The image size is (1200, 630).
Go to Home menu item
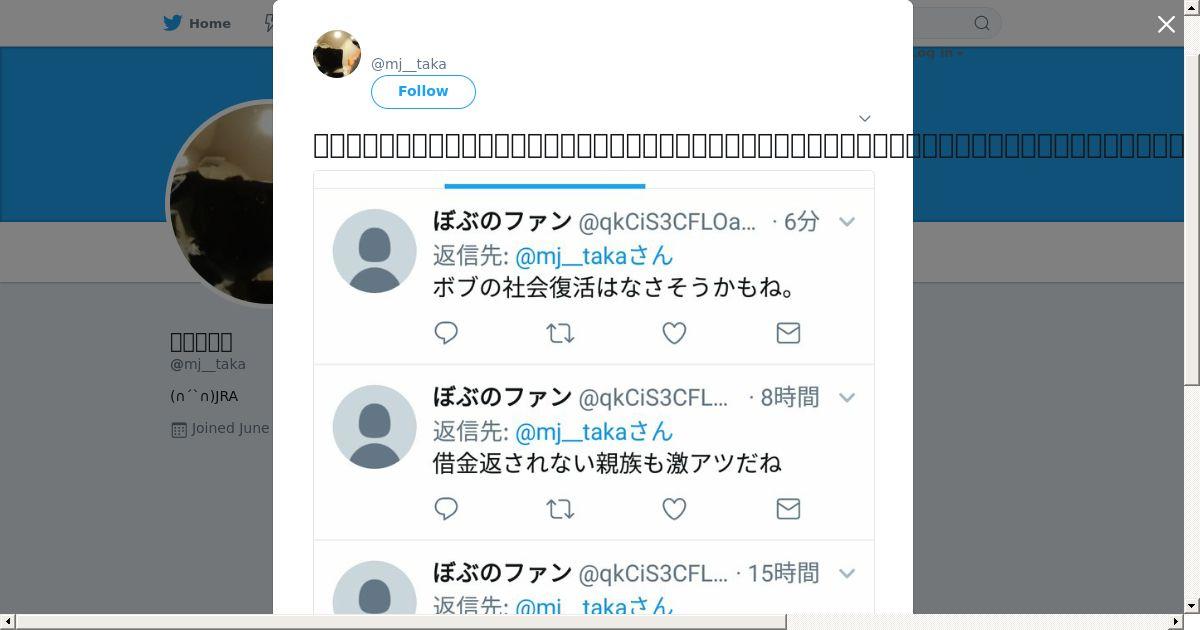[x=197, y=23]
